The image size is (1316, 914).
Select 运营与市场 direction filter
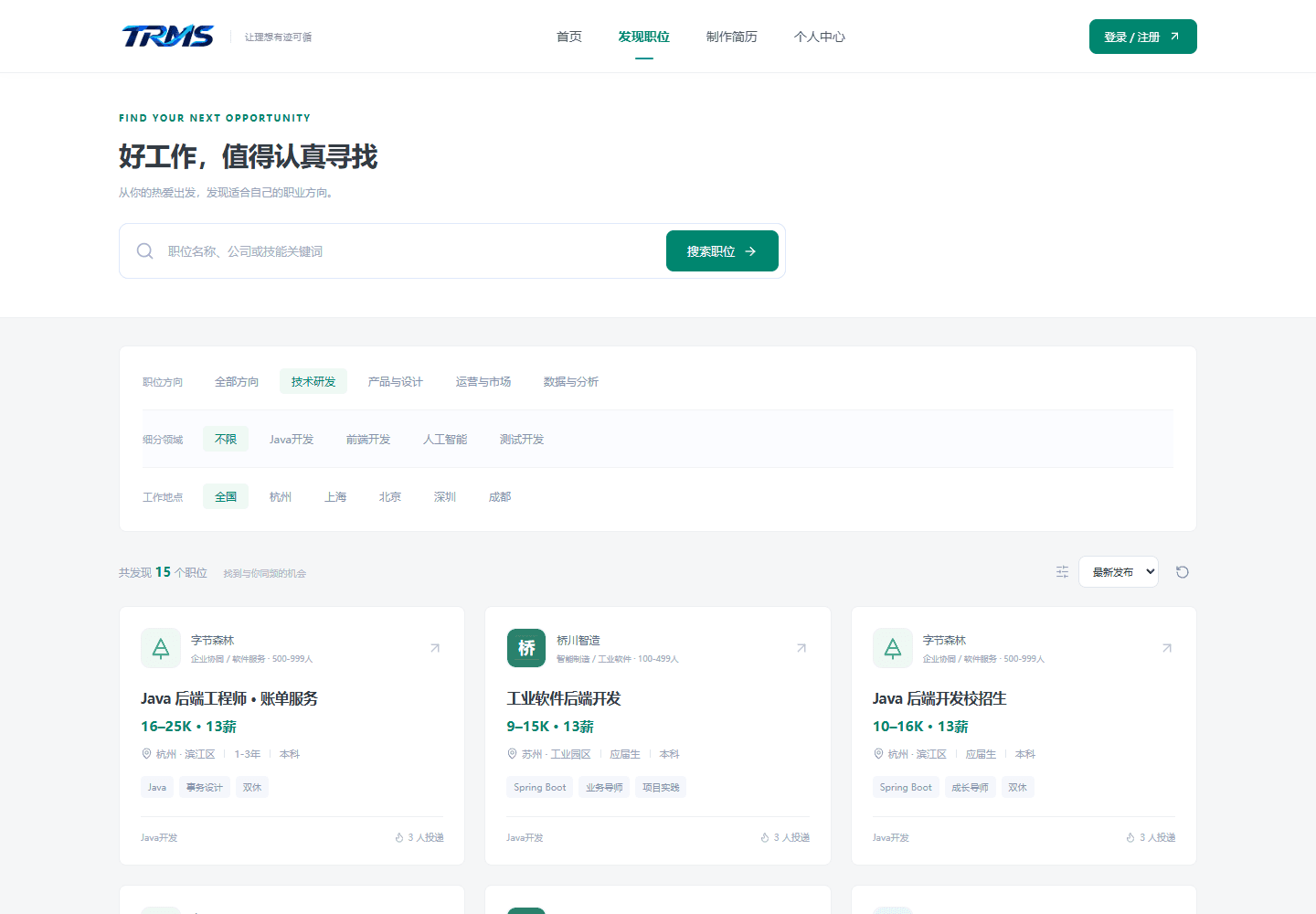coord(483,382)
